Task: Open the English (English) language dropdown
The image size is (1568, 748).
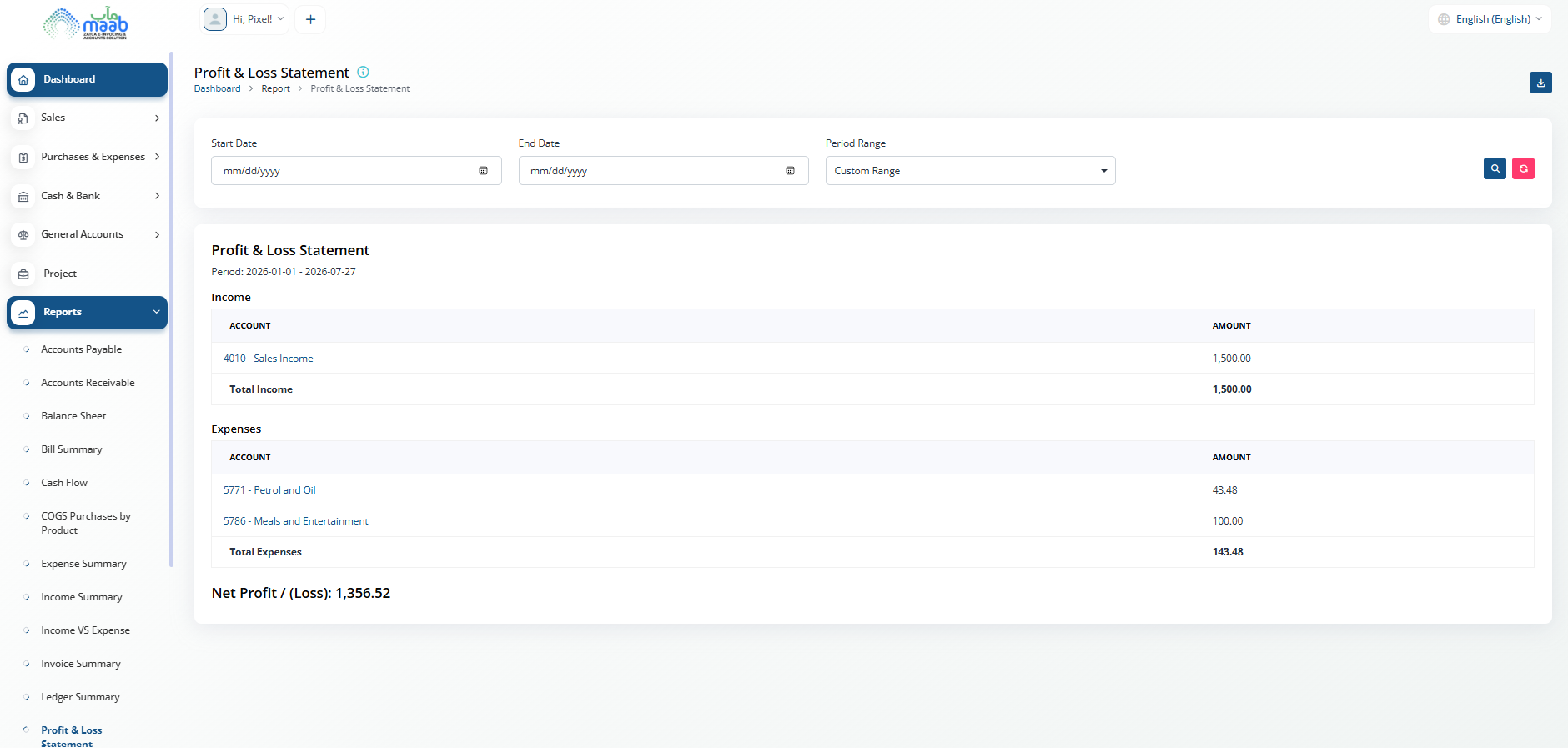Action: 1490,19
